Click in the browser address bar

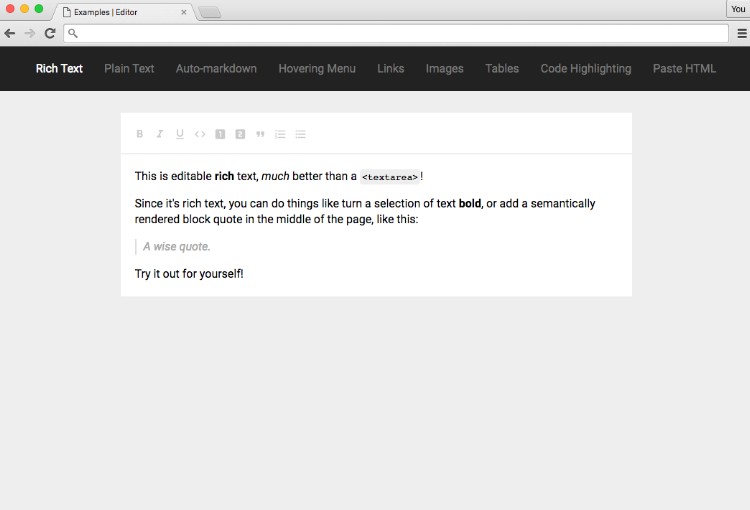pyautogui.click(x=400, y=33)
